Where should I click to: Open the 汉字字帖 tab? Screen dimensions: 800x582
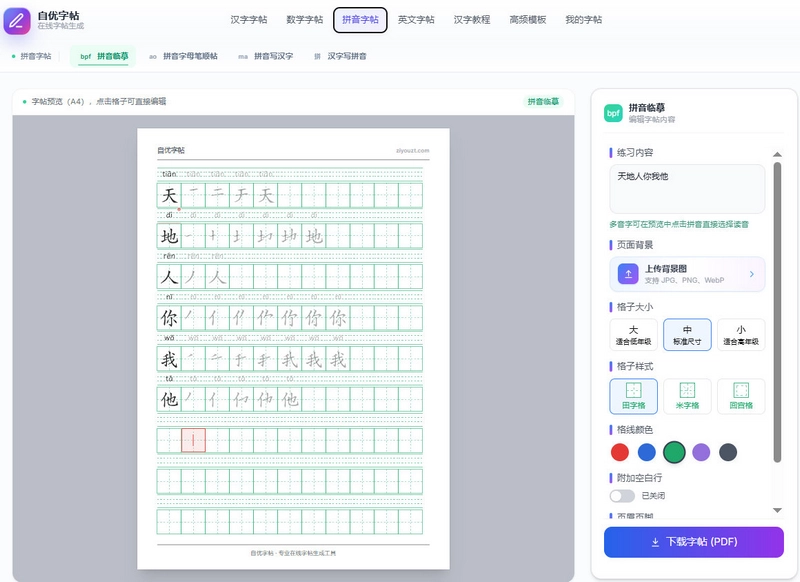[248, 20]
